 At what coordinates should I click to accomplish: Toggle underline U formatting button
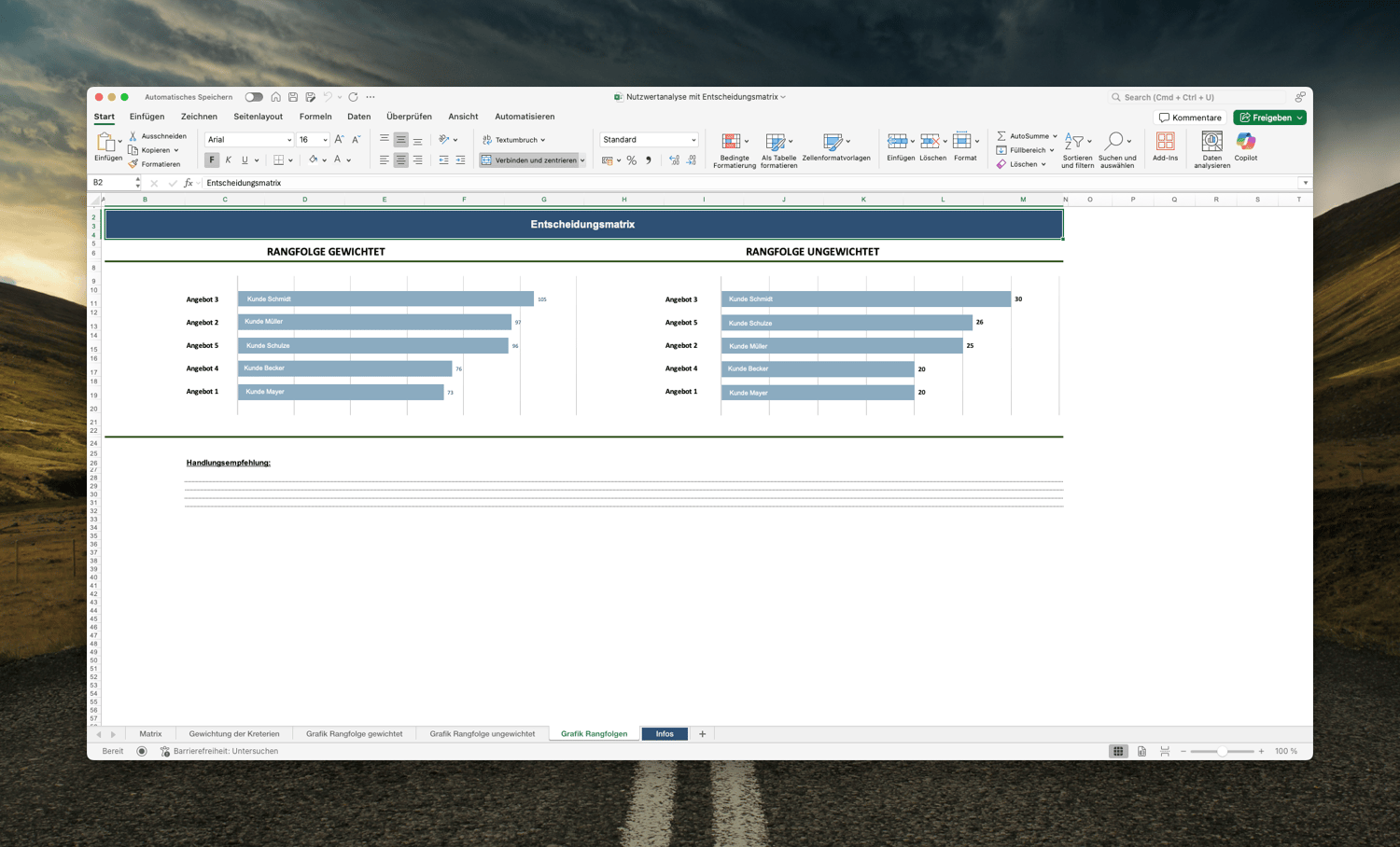click(245, 160)
